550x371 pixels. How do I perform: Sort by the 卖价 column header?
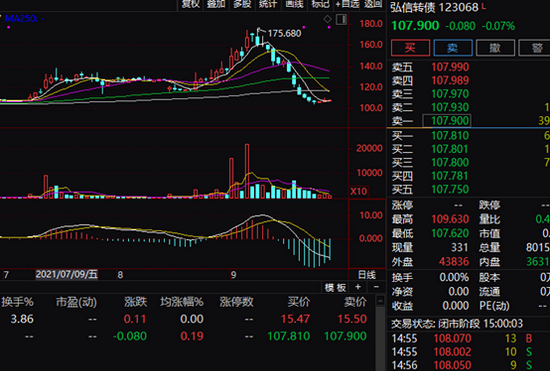click(x=355, y=302)
